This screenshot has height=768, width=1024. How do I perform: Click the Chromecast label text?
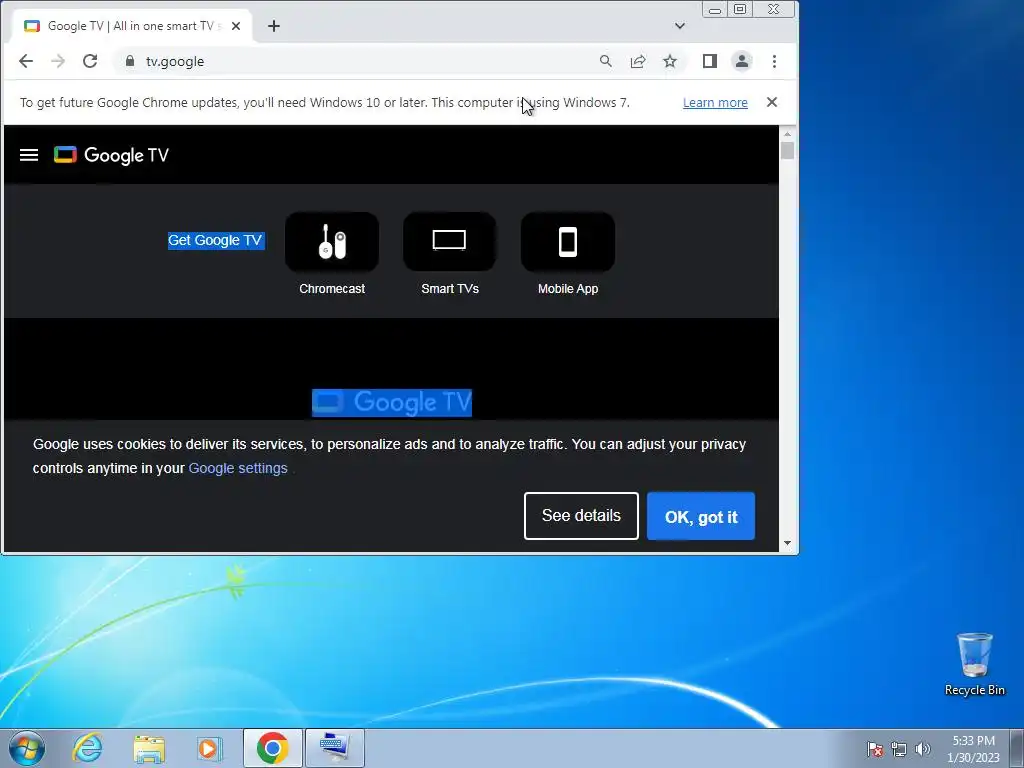point(332,289)
